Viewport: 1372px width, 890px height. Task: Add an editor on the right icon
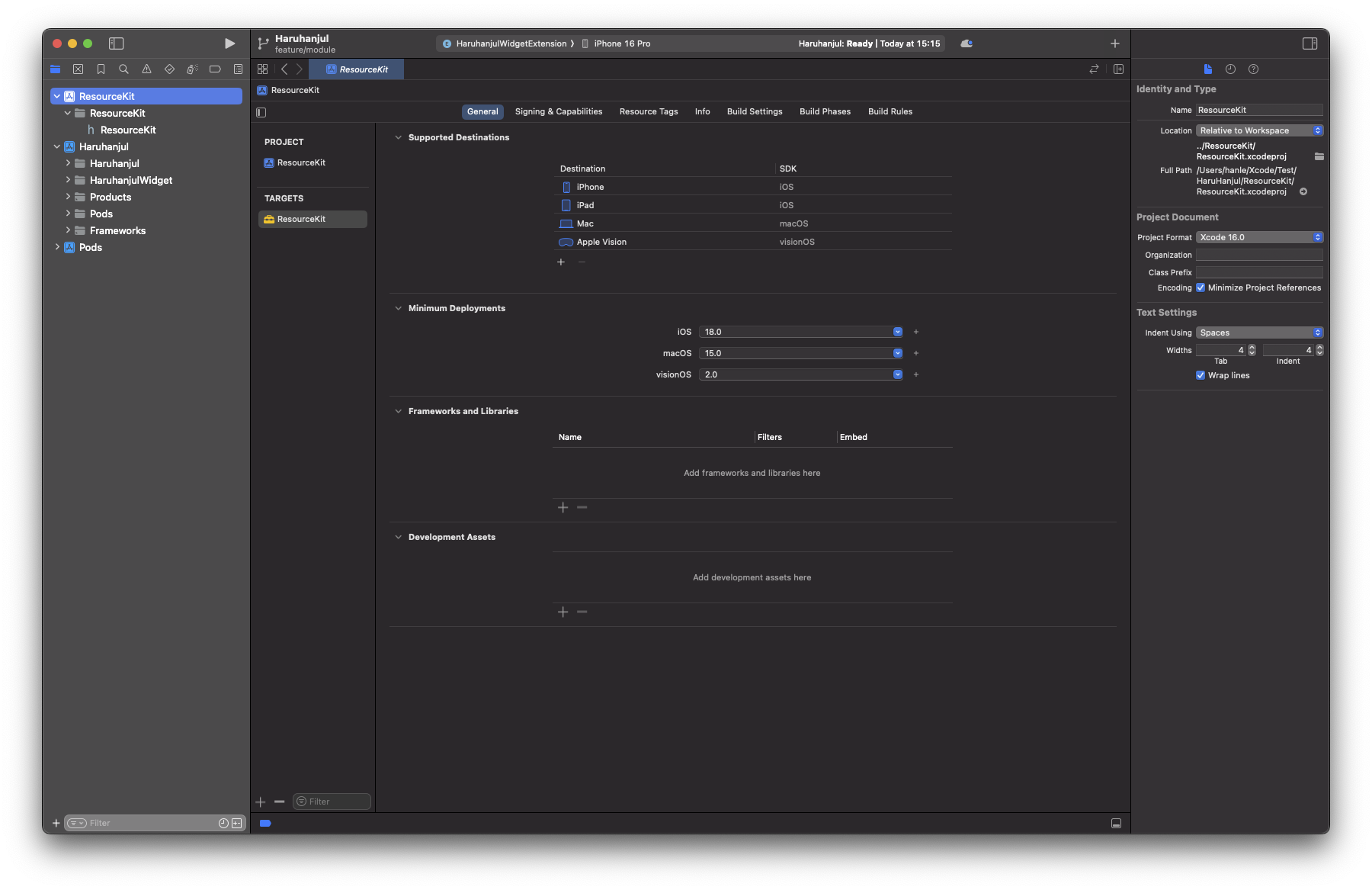(x=1118, y=69)
